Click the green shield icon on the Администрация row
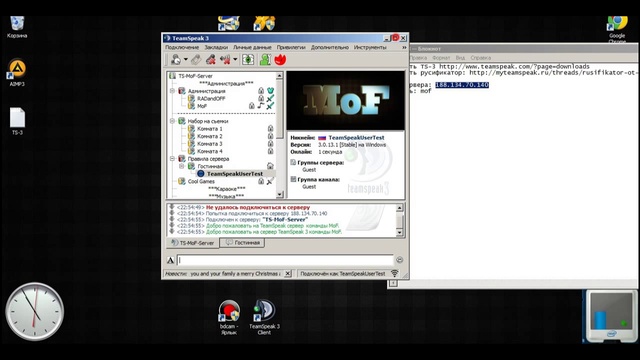The height and width of the screenshot is (360, 640). click(x=270, y=91)
